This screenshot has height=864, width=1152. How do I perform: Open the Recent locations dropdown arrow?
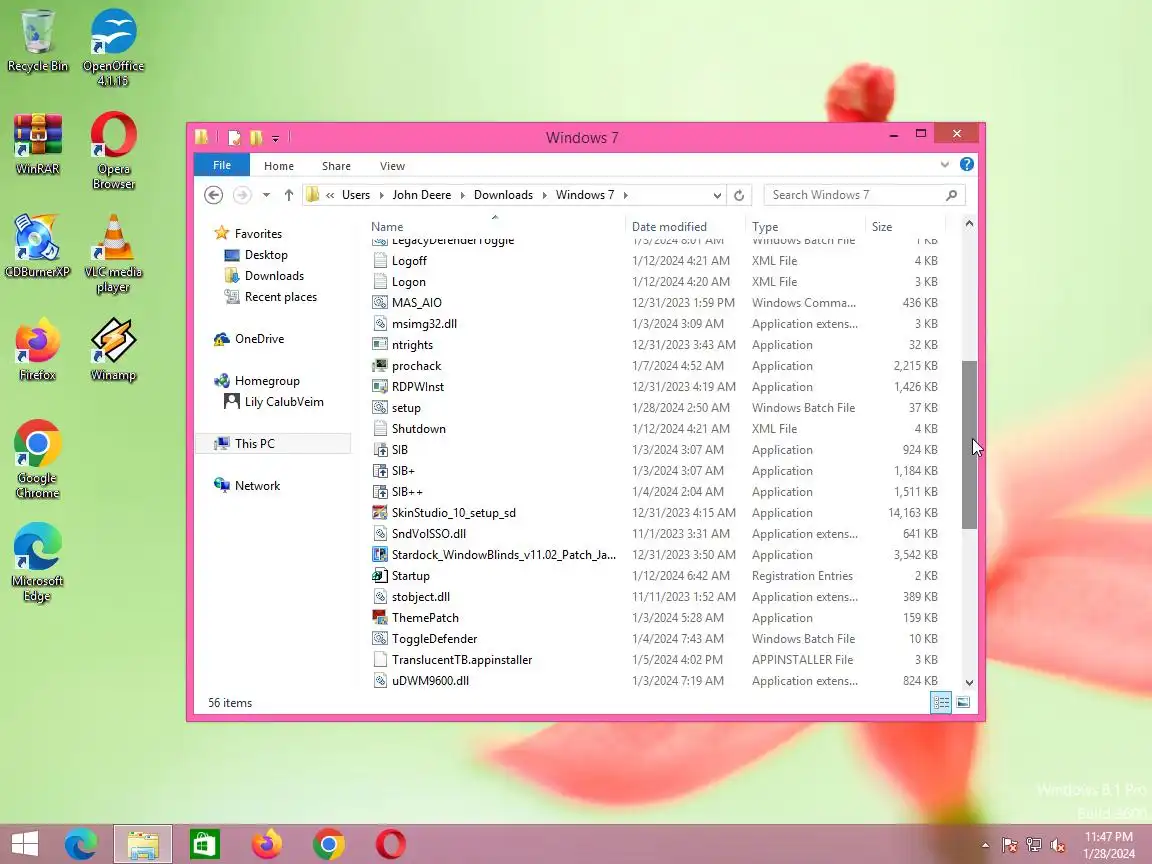(x=266, y=195)
